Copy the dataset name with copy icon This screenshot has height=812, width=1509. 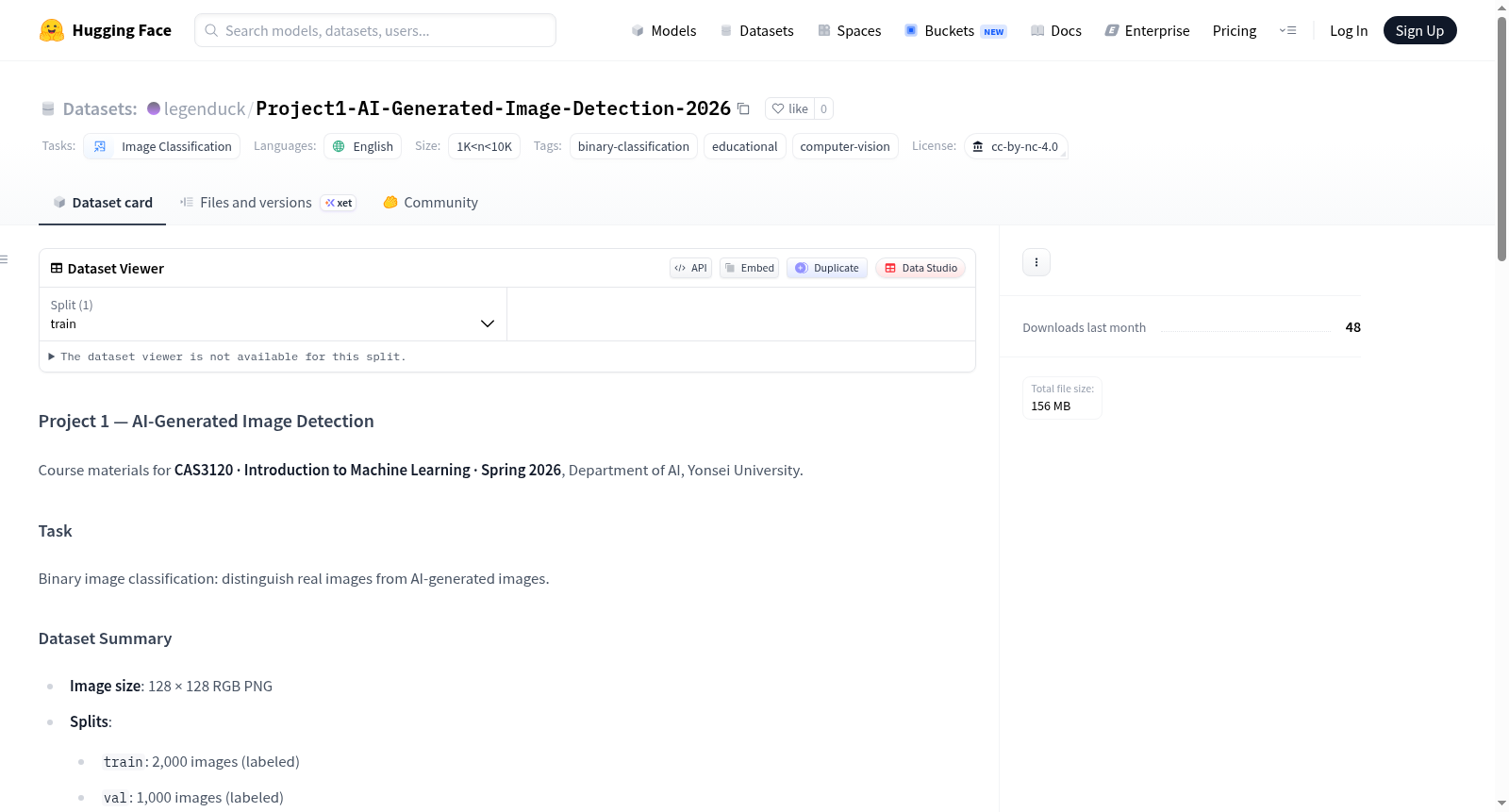coord(743,108)
